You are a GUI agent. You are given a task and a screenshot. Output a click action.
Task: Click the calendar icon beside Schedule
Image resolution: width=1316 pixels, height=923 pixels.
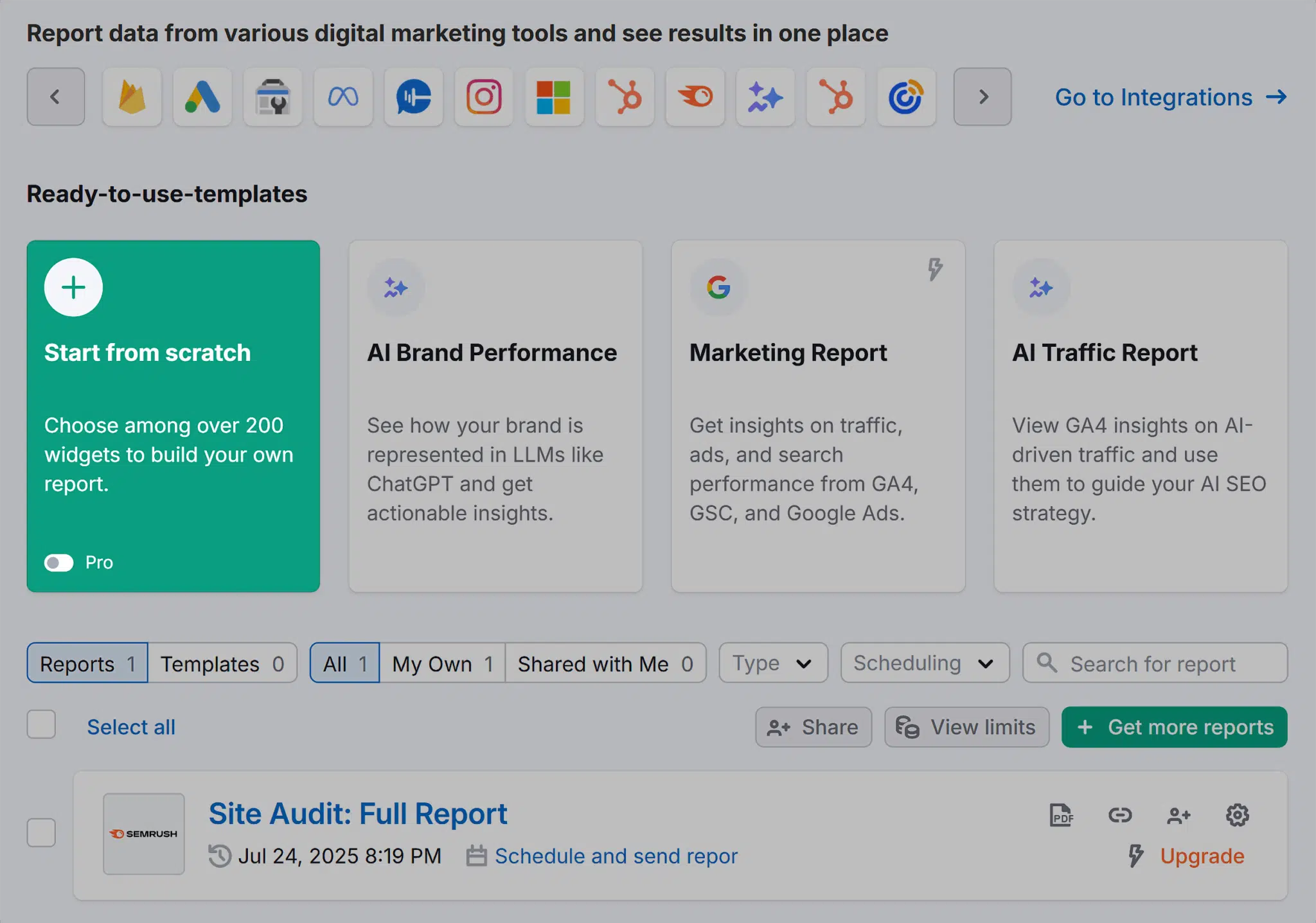pos(476,856)
